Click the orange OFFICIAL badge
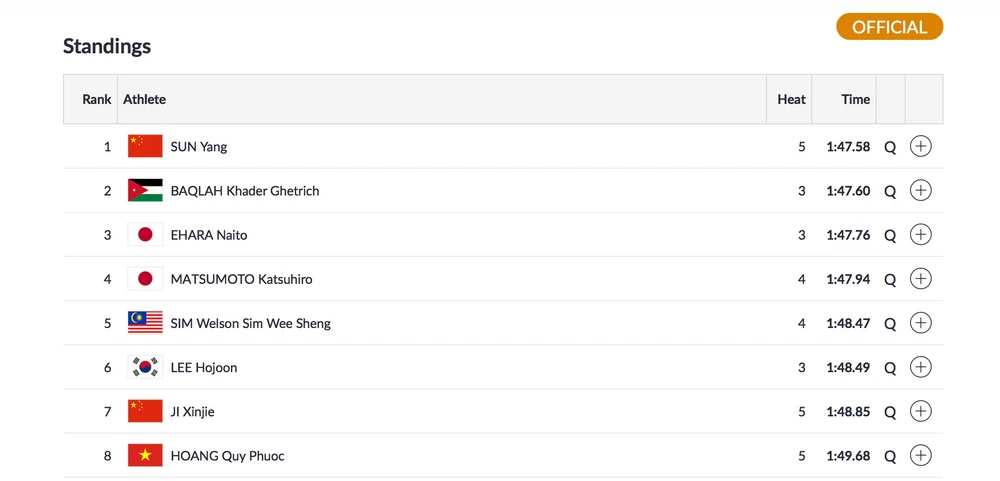The image size is (1000, 481). (x=889, y=27)
